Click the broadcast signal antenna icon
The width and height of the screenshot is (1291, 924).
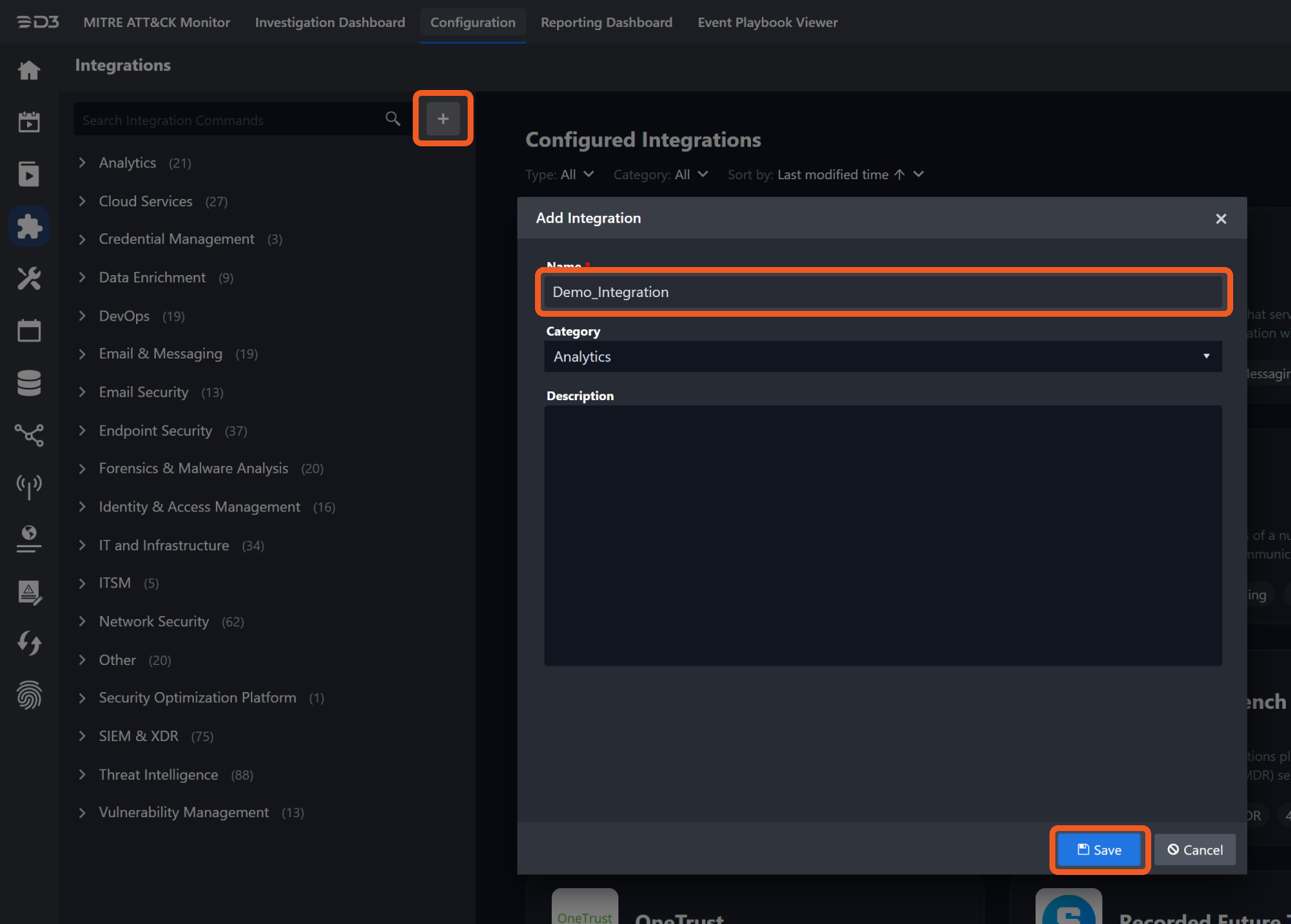29,486
